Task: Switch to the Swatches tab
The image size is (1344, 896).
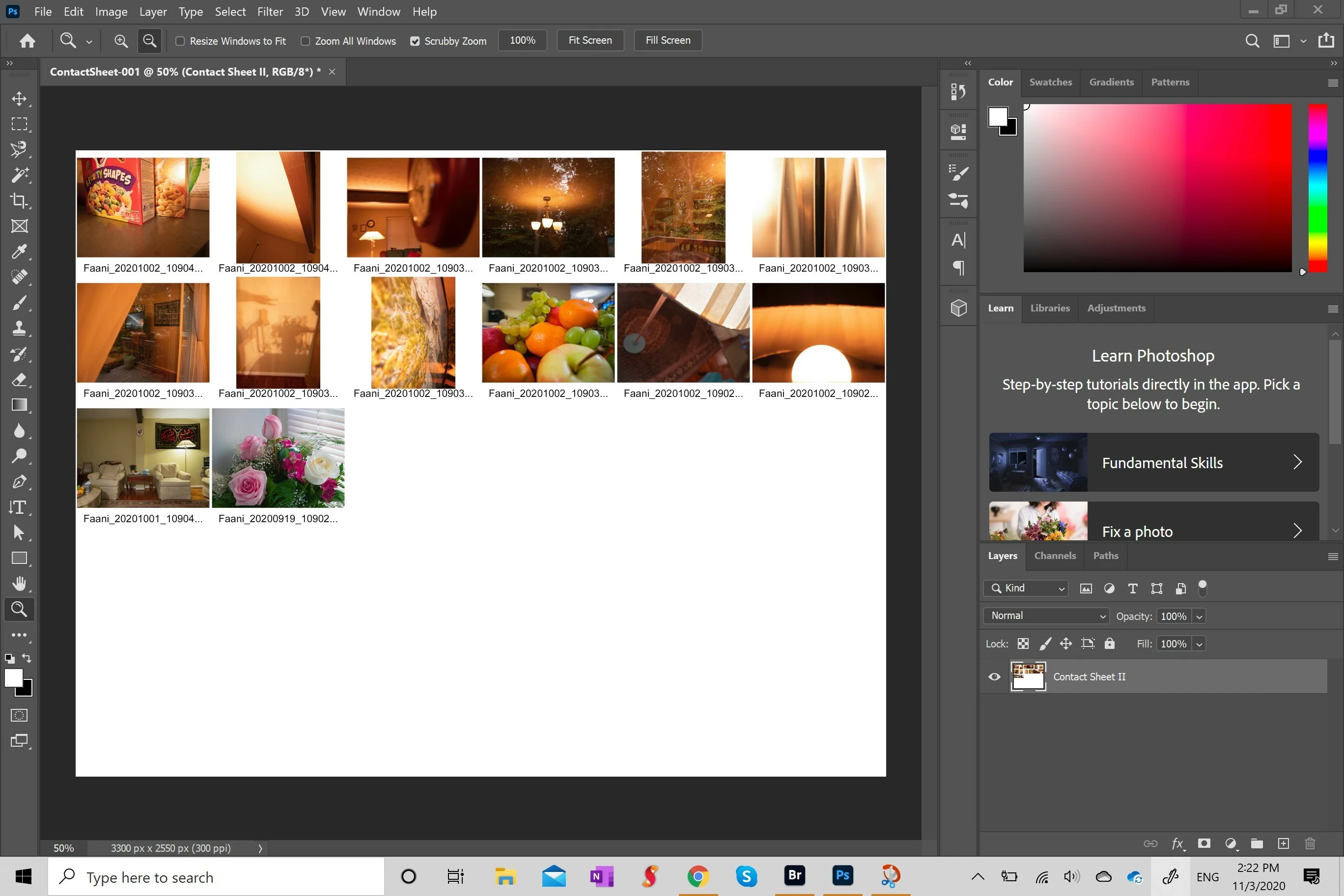Action: (1050, 83)
